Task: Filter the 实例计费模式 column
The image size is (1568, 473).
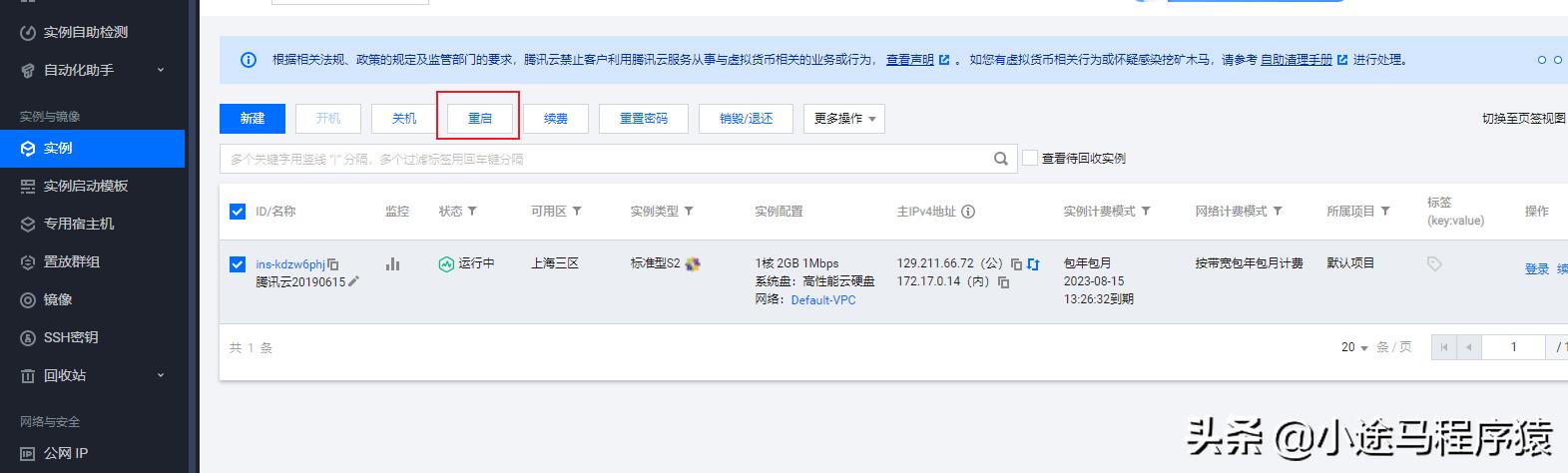Action: pos(1146,212)
